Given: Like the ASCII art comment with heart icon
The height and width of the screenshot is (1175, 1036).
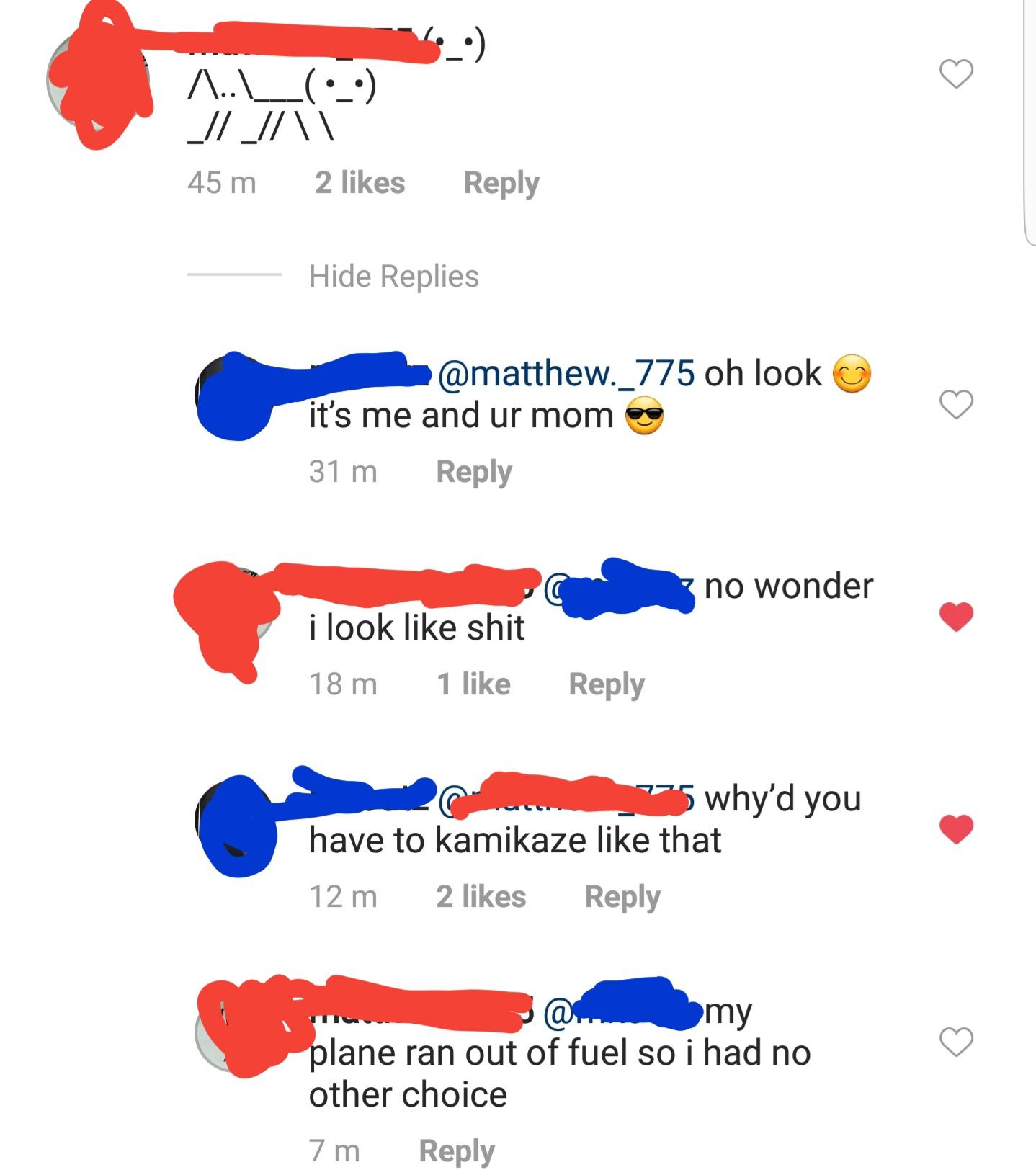Looking at the screenshot, I should pos(956,73).
